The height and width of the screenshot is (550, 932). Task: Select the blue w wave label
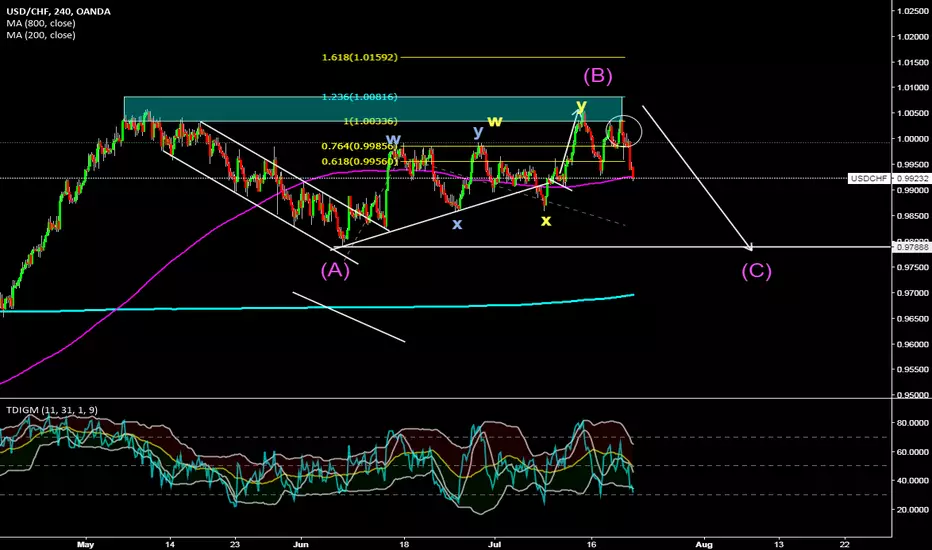click(393, 139)
